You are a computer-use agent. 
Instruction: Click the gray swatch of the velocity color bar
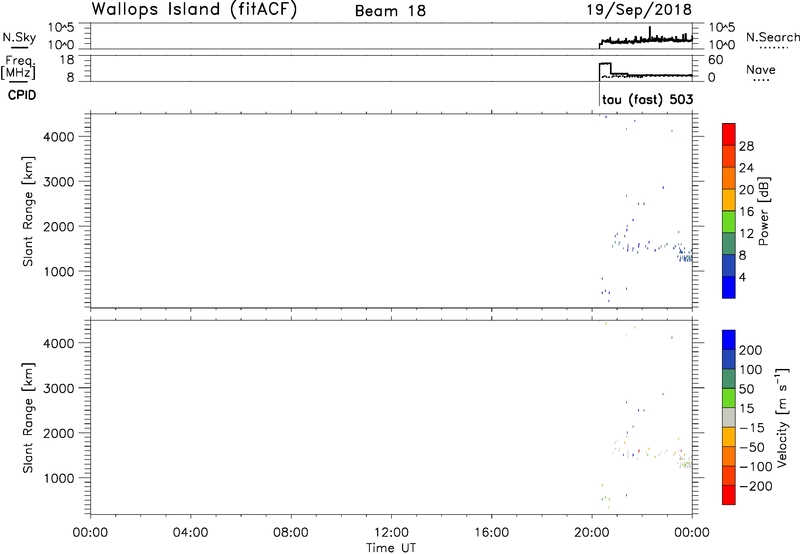click(729, 417)
